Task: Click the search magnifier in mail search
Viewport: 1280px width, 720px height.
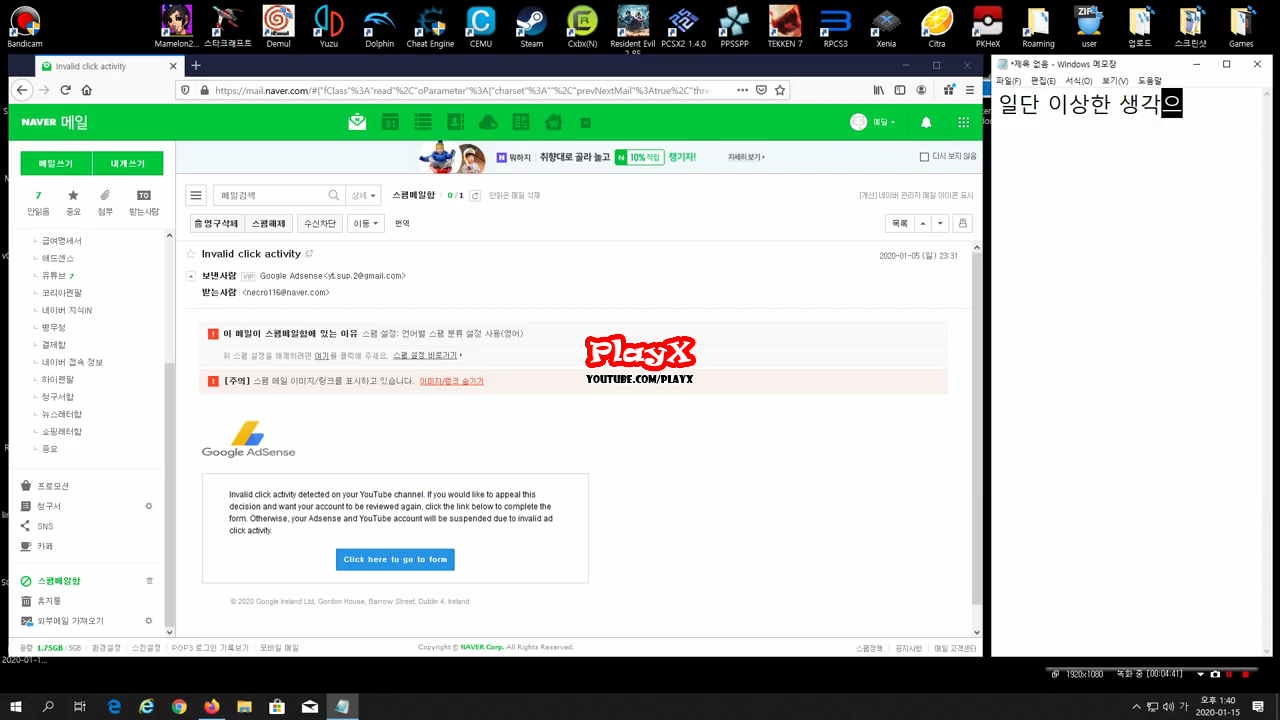Action: 334,195
